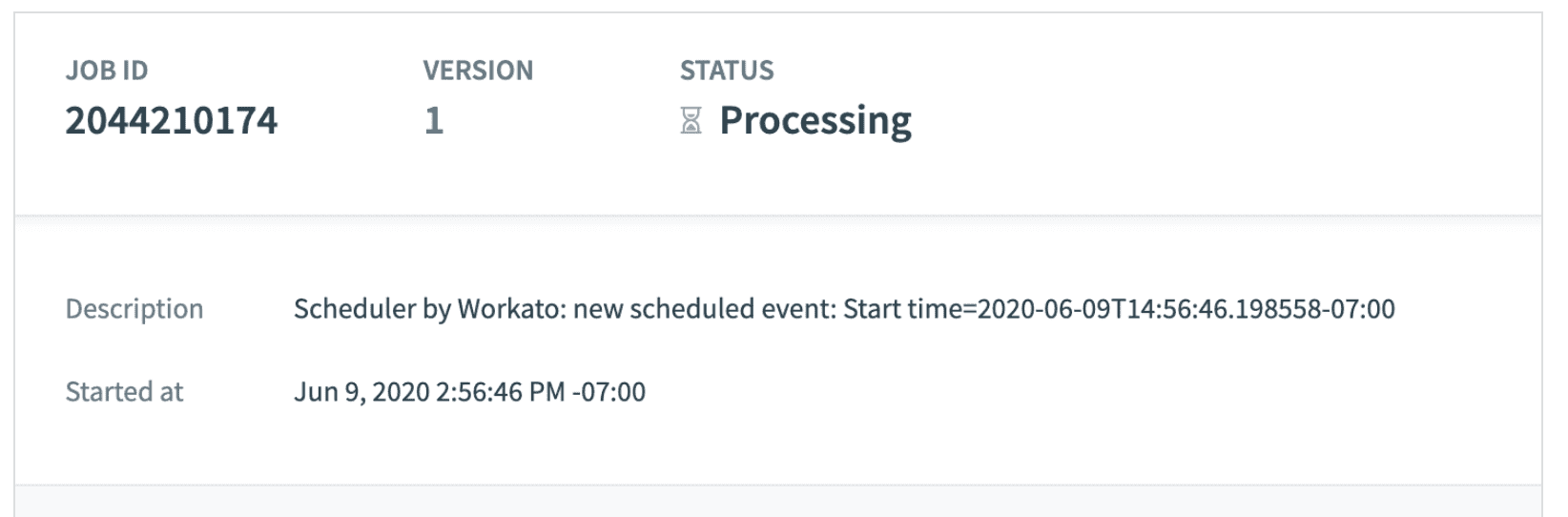Click the JOB ID heading label
This screenshot has width=1568, height=517.
[107, 71]
